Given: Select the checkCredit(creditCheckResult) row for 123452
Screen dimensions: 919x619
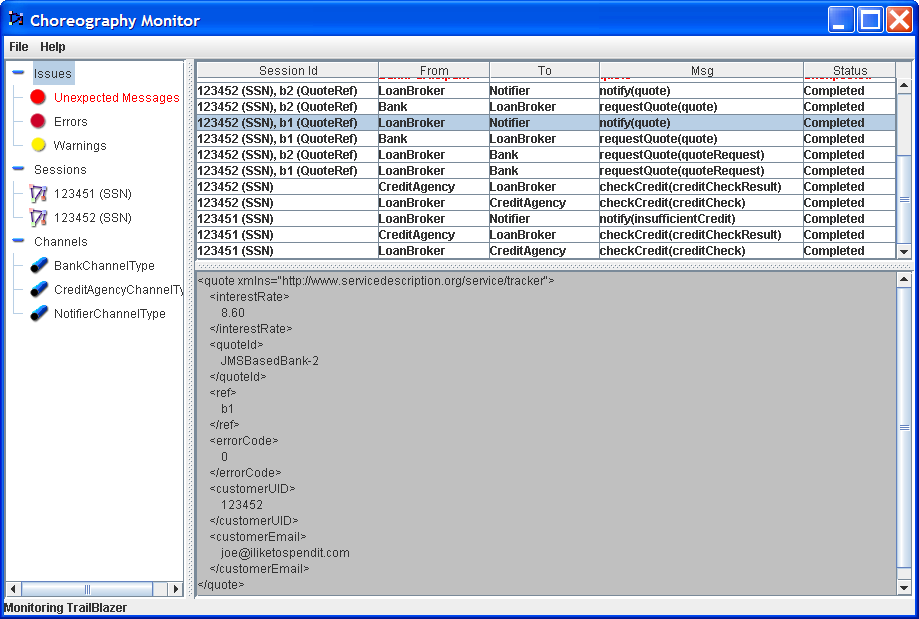Looking at the screenshot, I should 690,187.
